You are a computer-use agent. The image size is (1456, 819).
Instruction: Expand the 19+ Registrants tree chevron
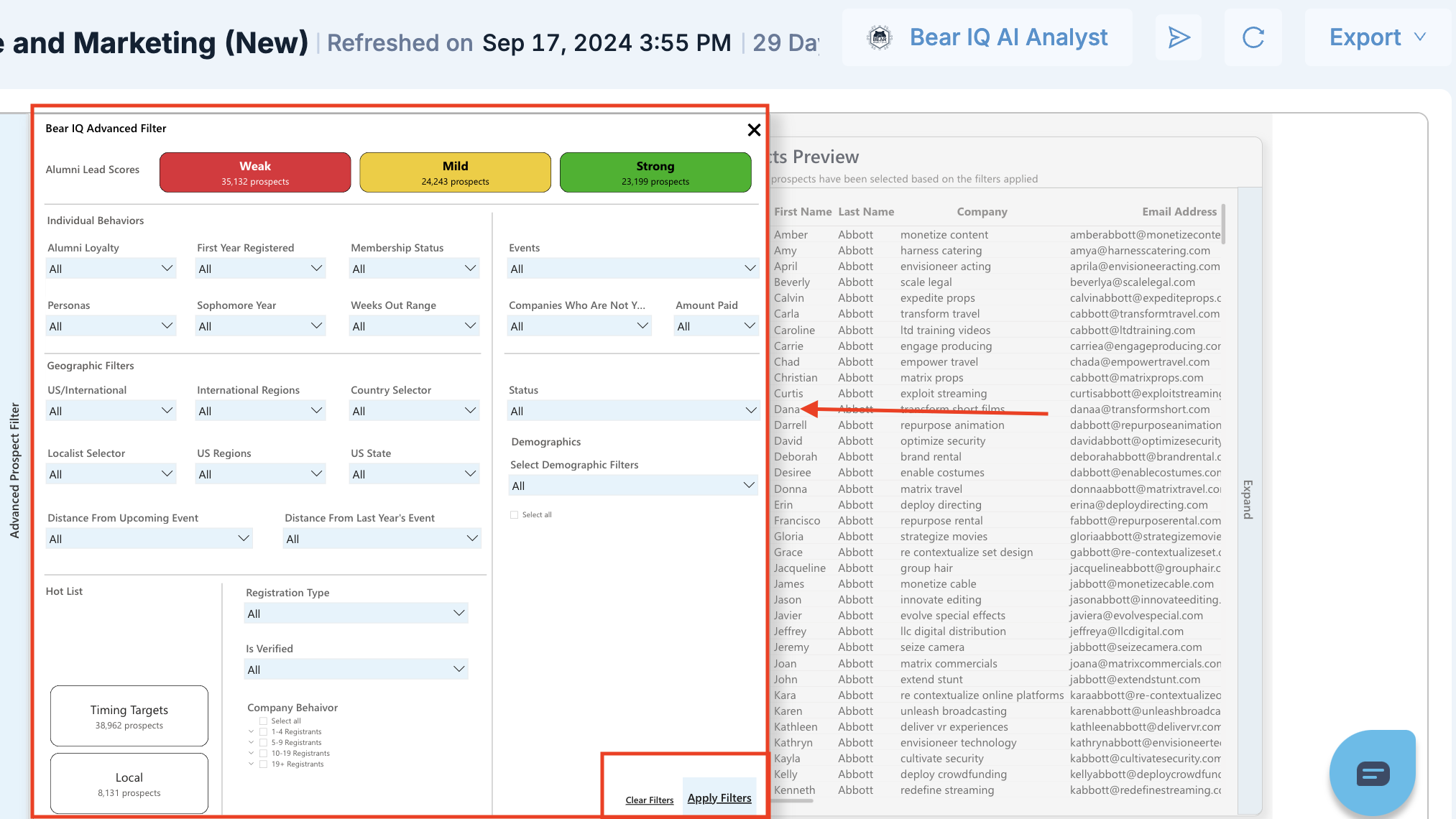[252, 764]
